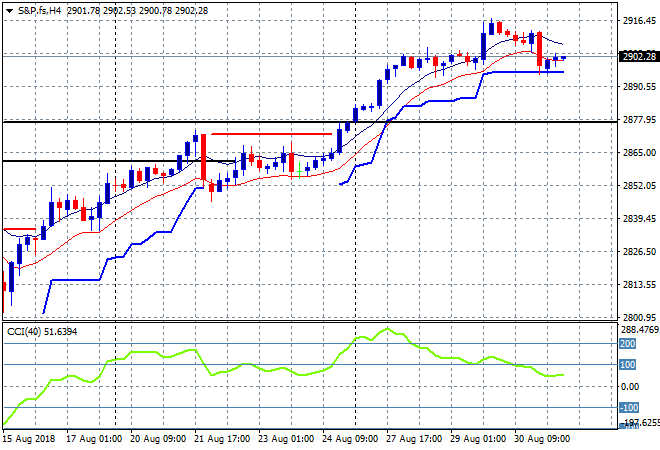Click the 2877.95 price axis label
Viewport: 660px width, 450px height.
tap(639, 120)
